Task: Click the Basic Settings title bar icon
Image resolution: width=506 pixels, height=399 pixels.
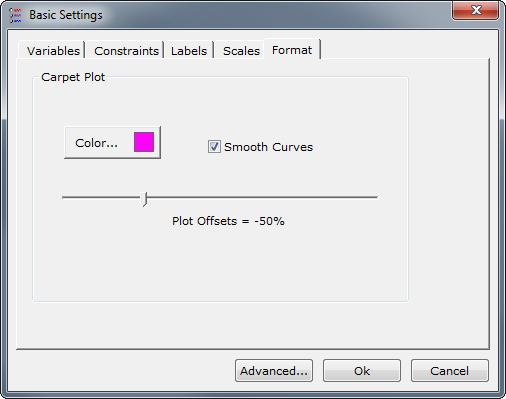Action: click(15, 15)
